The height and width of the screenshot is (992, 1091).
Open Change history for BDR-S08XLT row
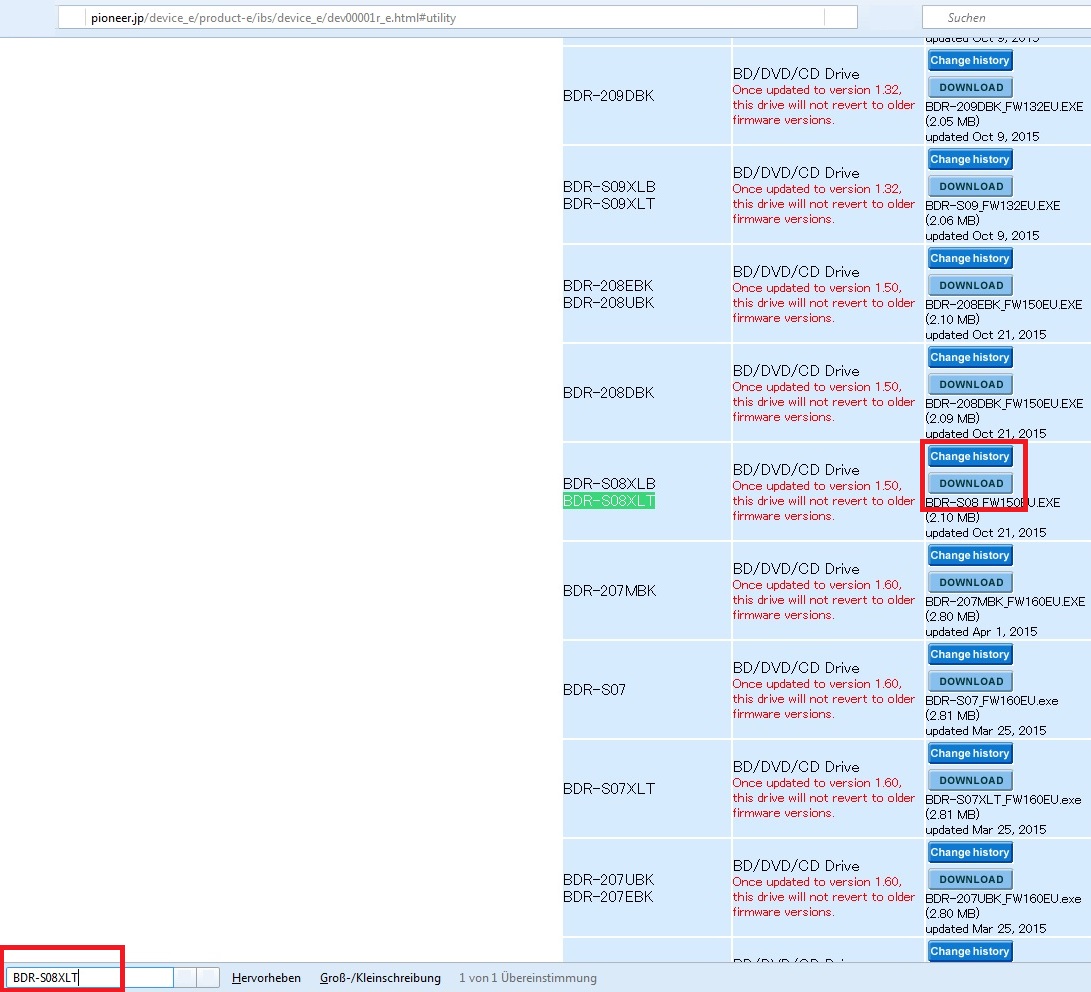pos(970,456)
